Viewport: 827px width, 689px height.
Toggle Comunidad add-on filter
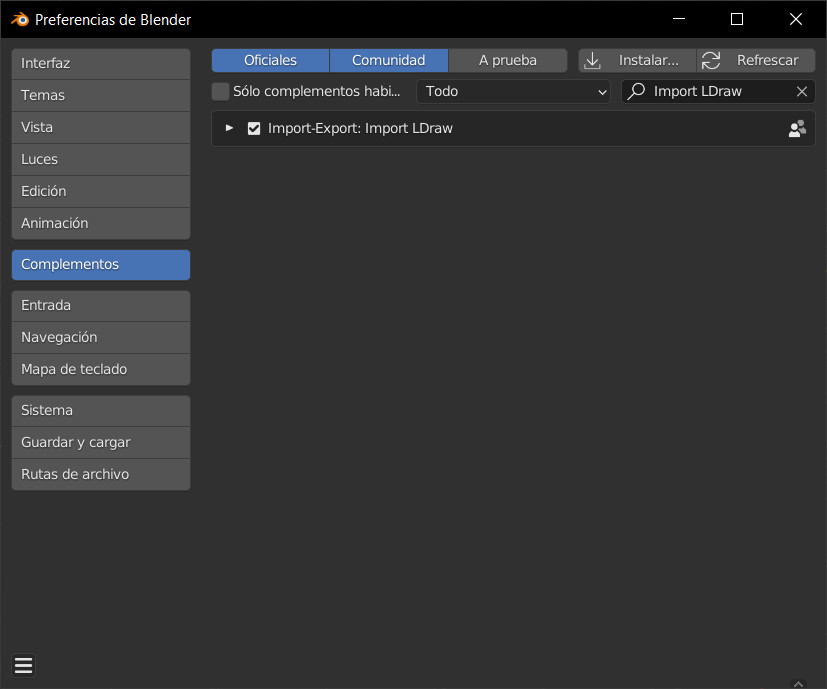pyautogui.click(x=389, y=61)
